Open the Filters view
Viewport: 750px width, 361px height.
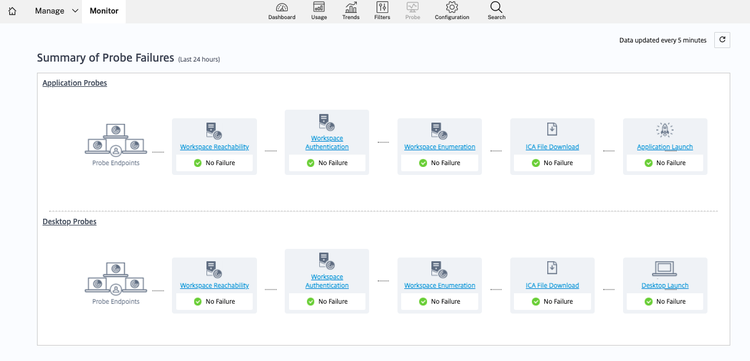point(382,11)
